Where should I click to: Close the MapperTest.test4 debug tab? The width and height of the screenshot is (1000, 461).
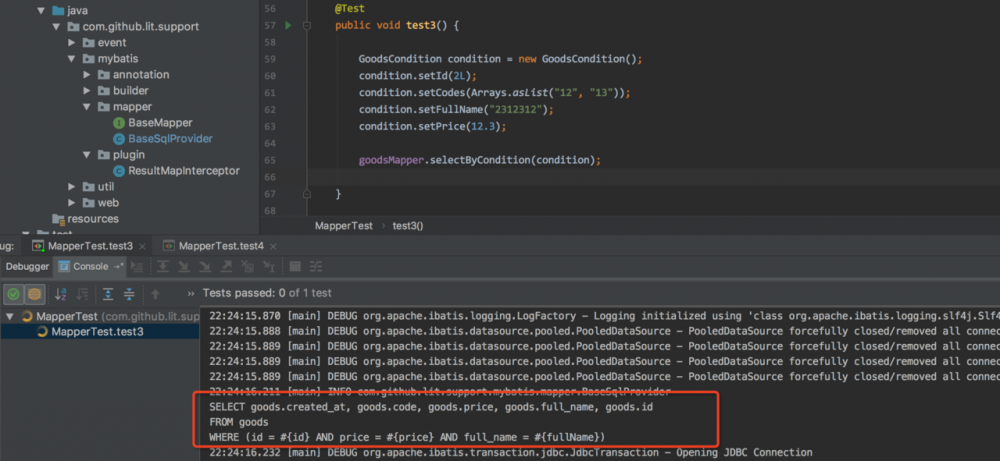pyautogui.click(x=273, y=246)
